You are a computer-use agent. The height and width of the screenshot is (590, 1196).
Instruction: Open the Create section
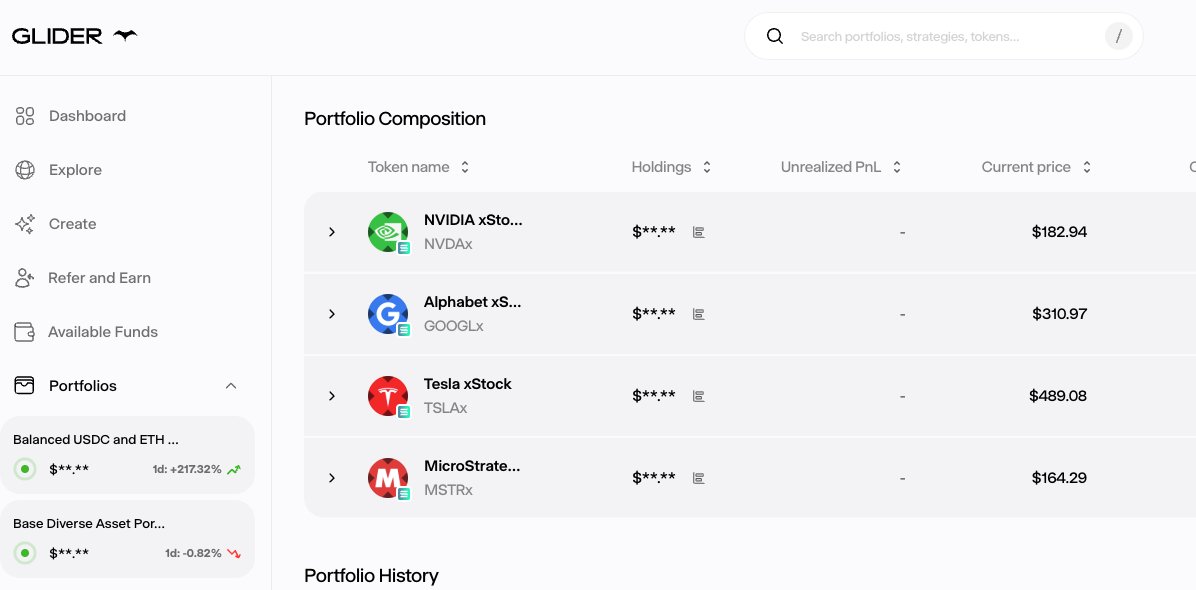pyautogui.click(x=72, y=224)
